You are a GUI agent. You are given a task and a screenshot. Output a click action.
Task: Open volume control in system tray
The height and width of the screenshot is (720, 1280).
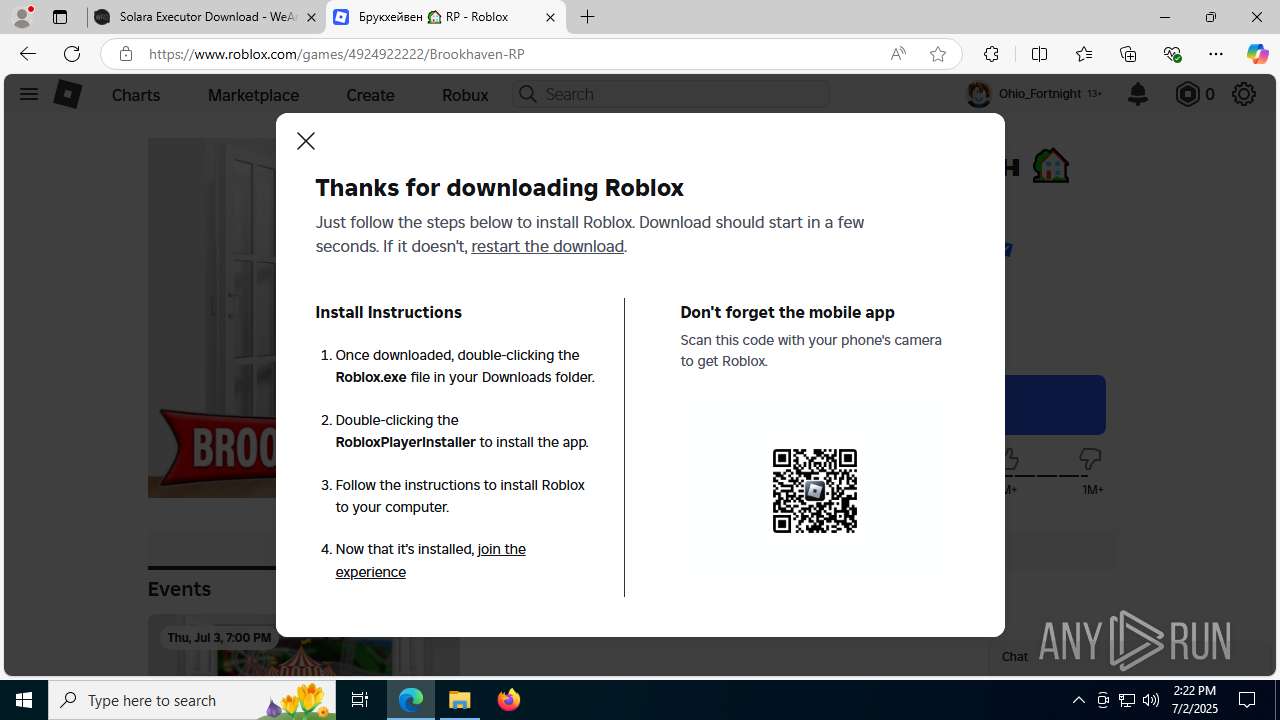[1151, 700]
